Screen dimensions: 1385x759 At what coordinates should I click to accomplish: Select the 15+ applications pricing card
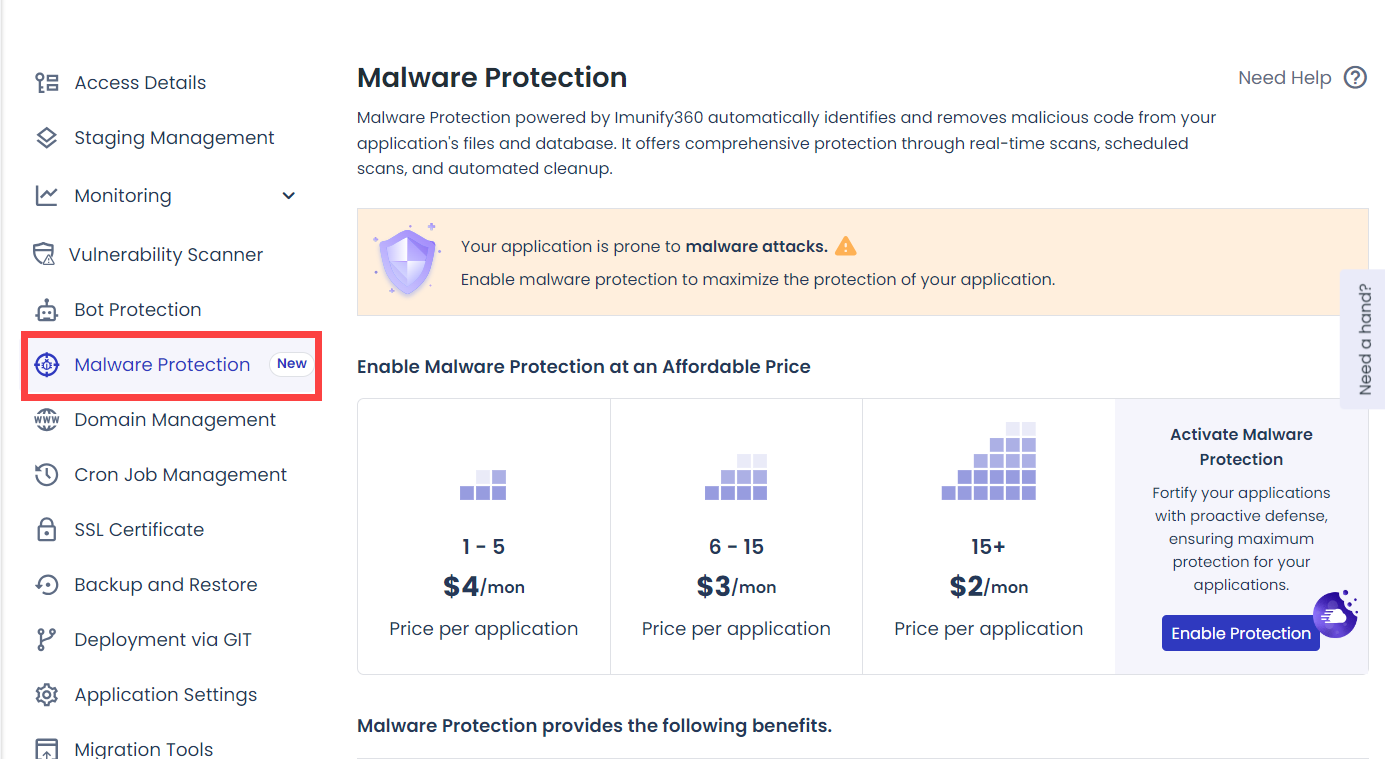[988, 536]
